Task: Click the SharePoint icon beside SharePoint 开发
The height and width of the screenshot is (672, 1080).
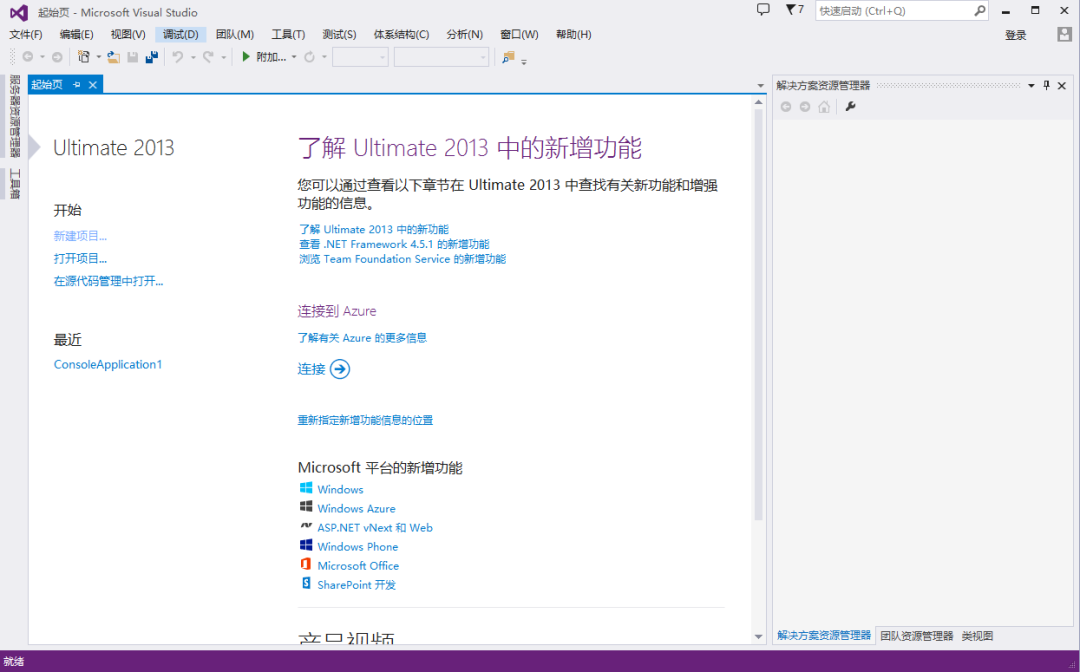Action: pos(306,584)
